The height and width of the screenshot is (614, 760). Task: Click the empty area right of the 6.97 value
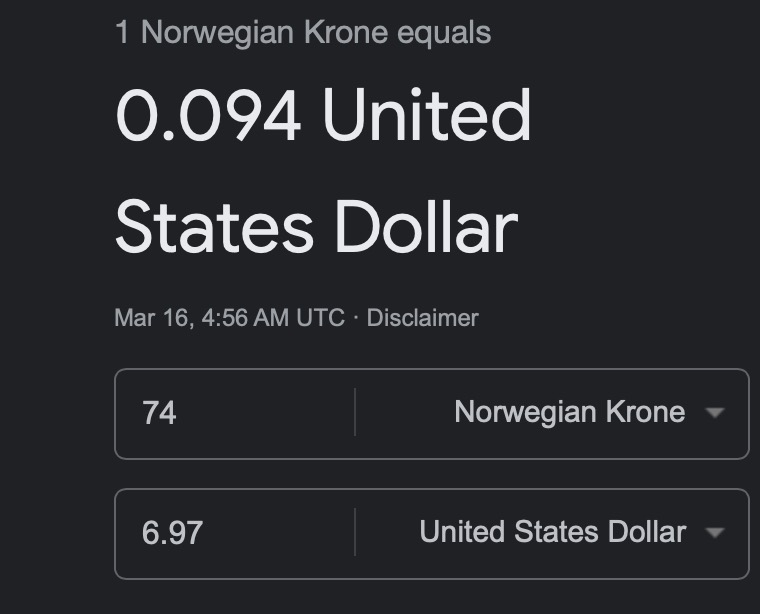pyautogui.click(x=278, y=533)
